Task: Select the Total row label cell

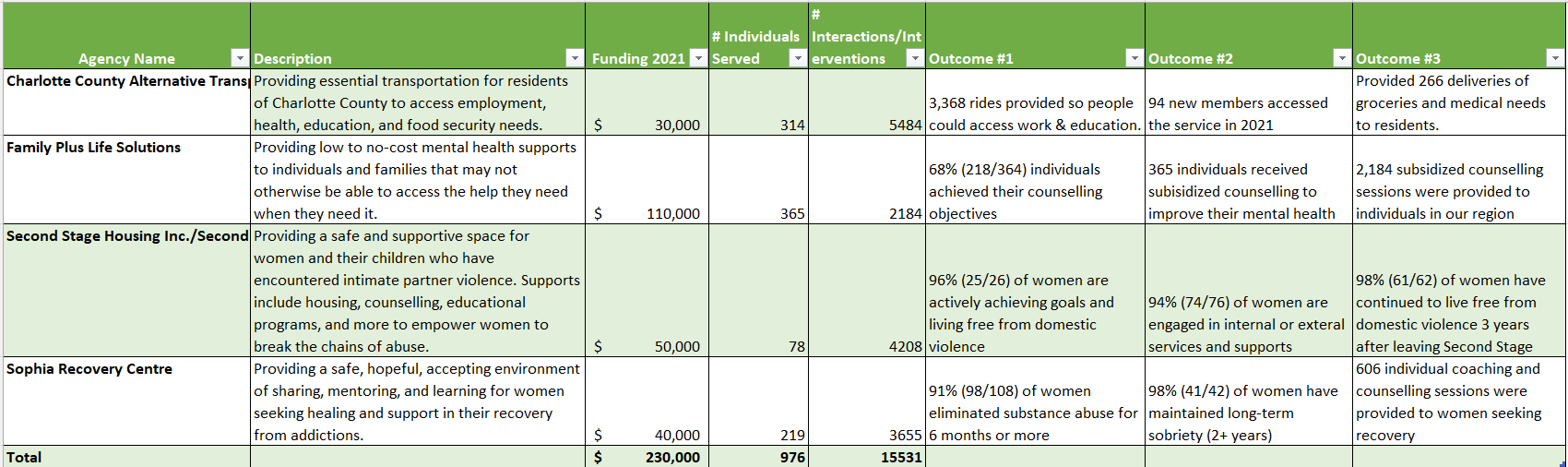Action: (126, 457)
